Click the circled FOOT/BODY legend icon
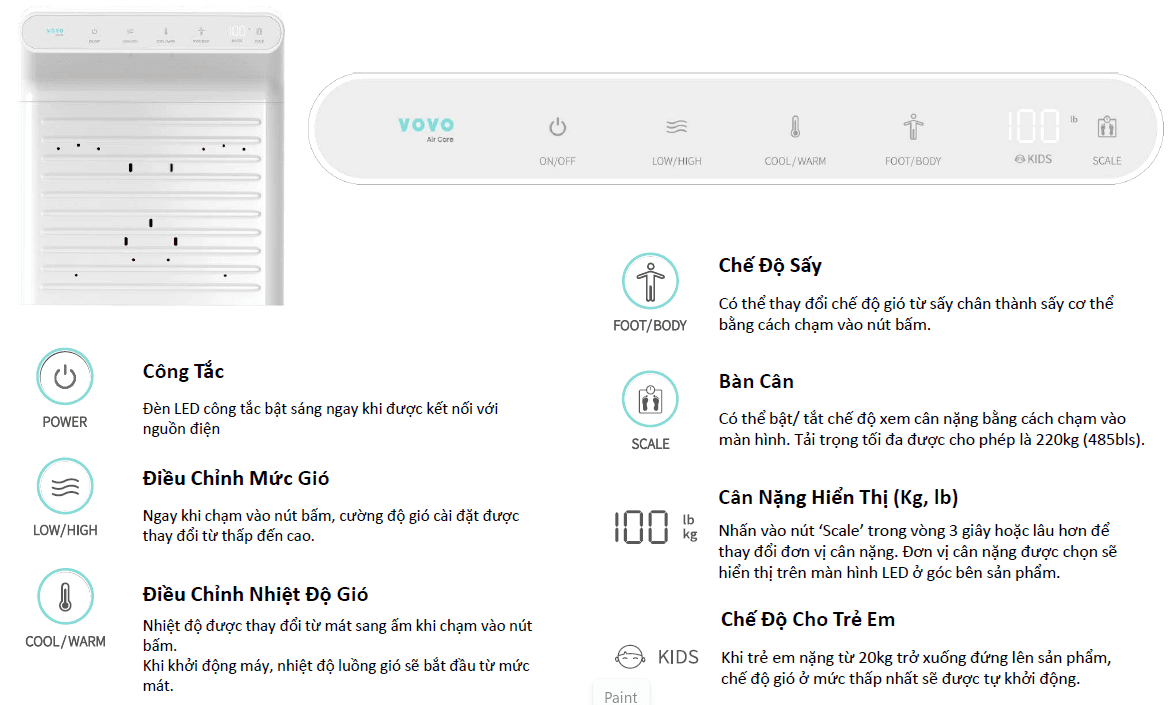The height and width of the screenshot is (705, 1168). pyautogui.click(x=650, y=281)
